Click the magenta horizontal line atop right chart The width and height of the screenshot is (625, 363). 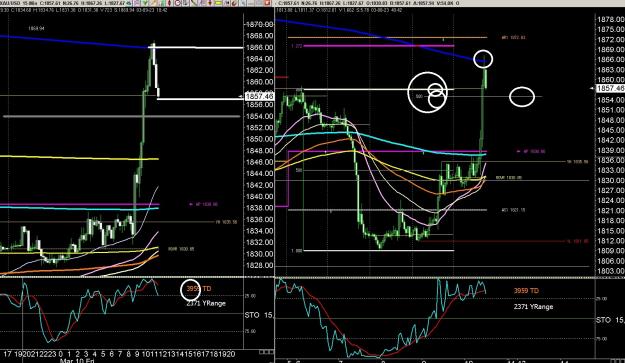(x=379, y=46)
